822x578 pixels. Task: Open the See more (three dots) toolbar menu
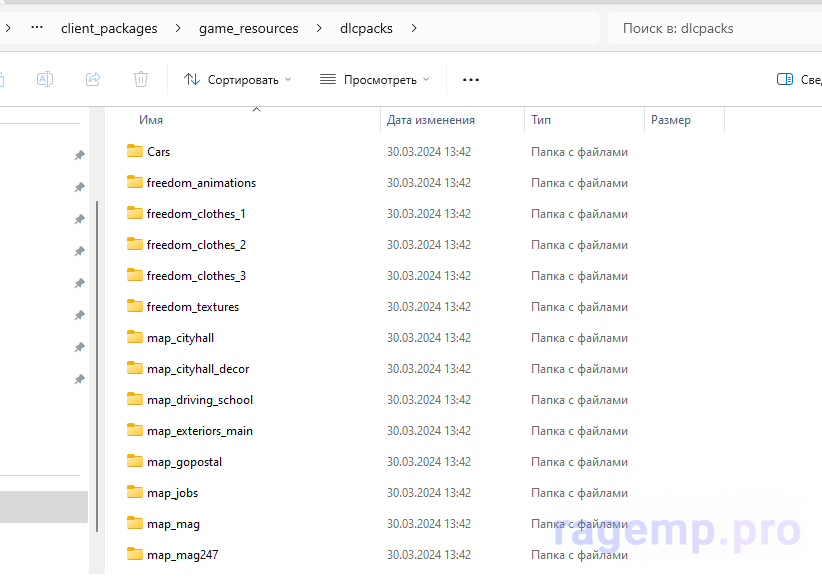471,79
